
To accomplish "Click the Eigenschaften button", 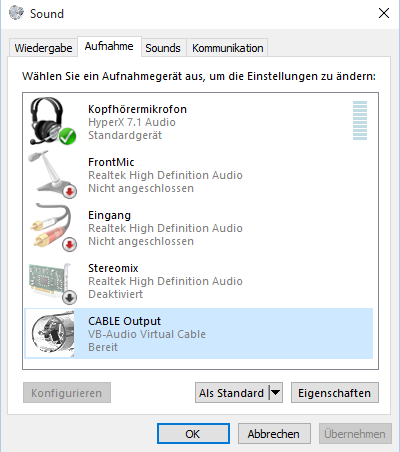I will point(335,393).
